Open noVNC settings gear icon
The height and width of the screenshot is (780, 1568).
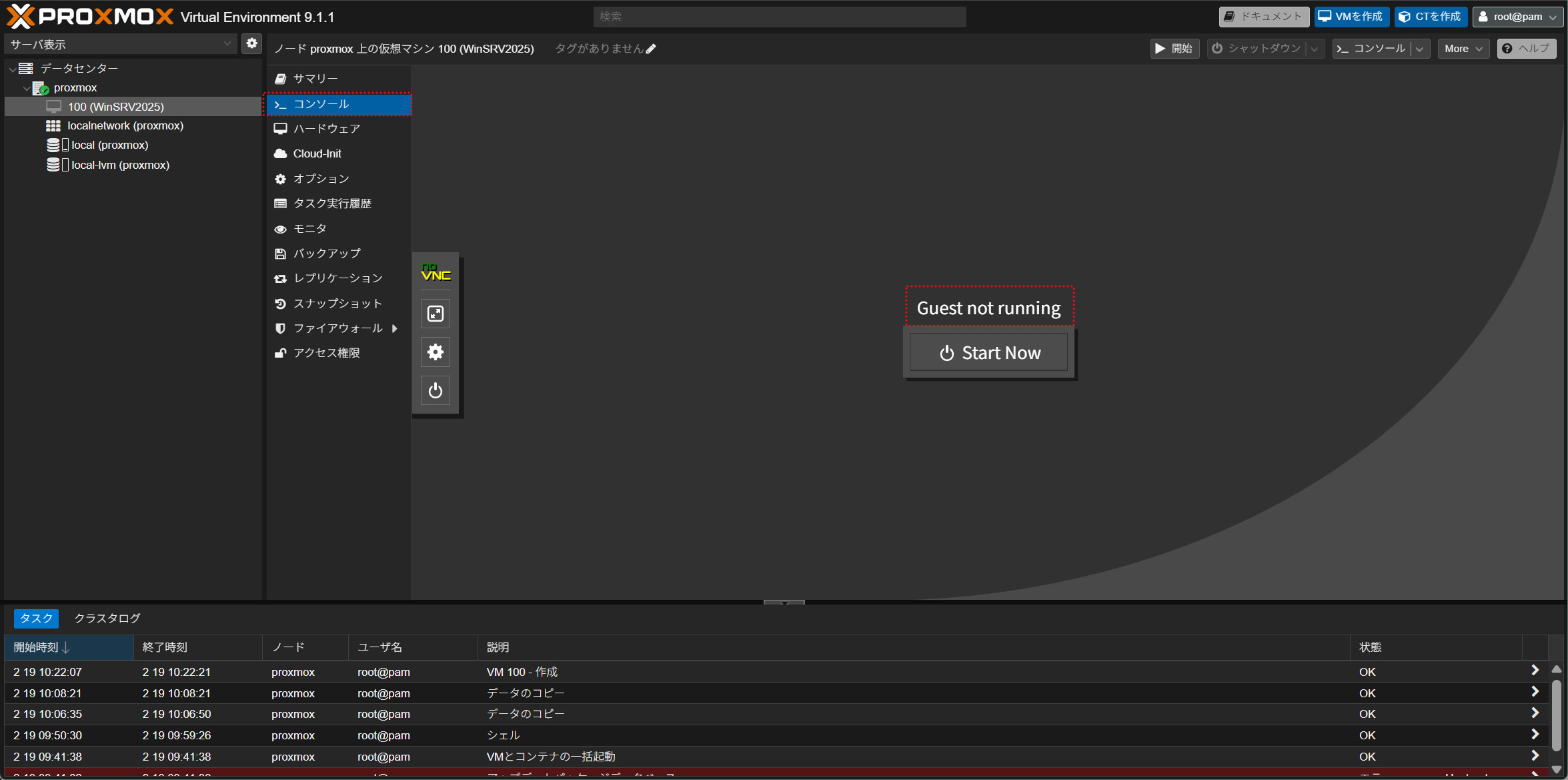click(435, 352)
